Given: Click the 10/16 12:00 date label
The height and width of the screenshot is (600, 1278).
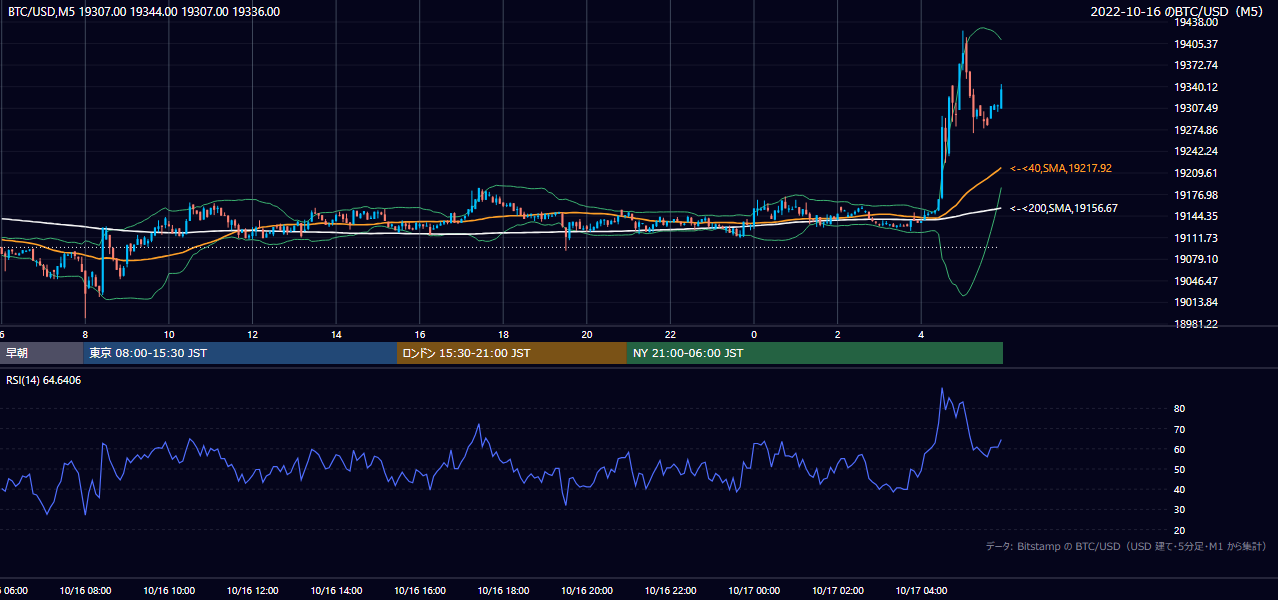Looking at the screenshot, I should (x=253, y=591).
